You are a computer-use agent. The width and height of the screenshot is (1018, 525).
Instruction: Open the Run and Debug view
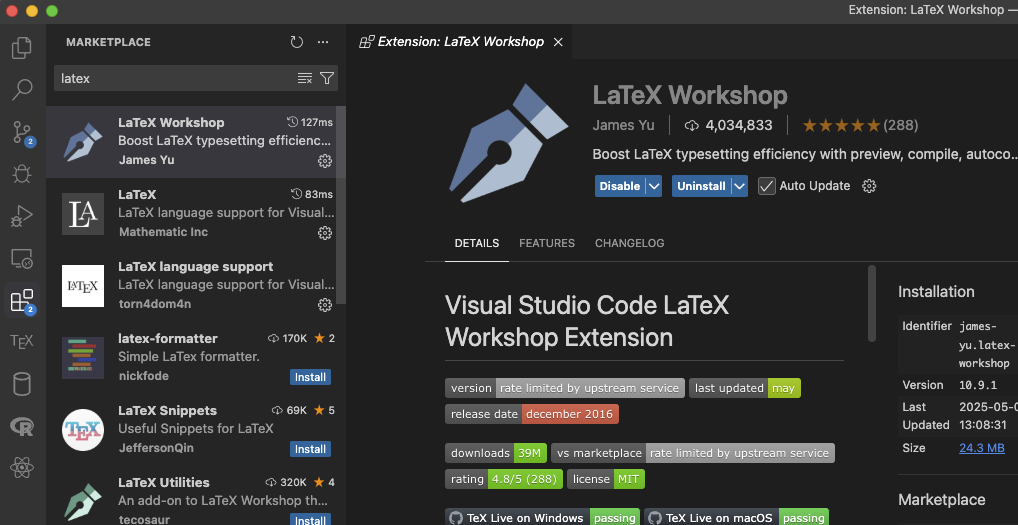[x=22, y=174]
